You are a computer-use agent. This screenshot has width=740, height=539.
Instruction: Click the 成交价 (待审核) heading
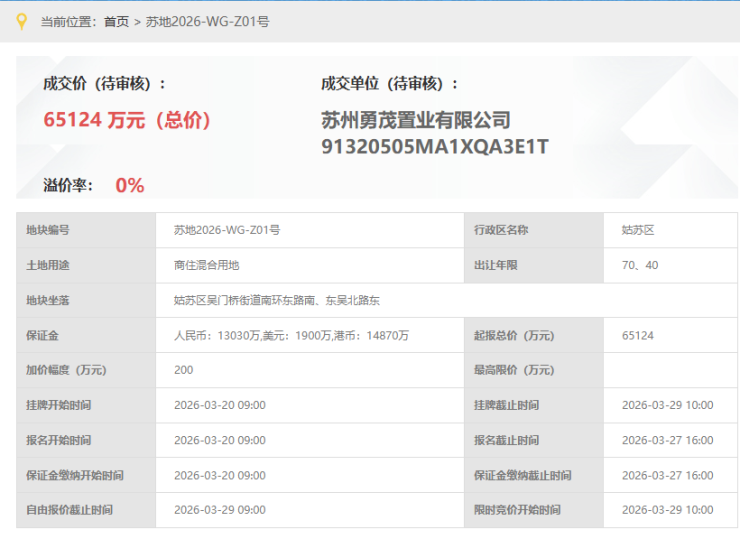[104, 84]
